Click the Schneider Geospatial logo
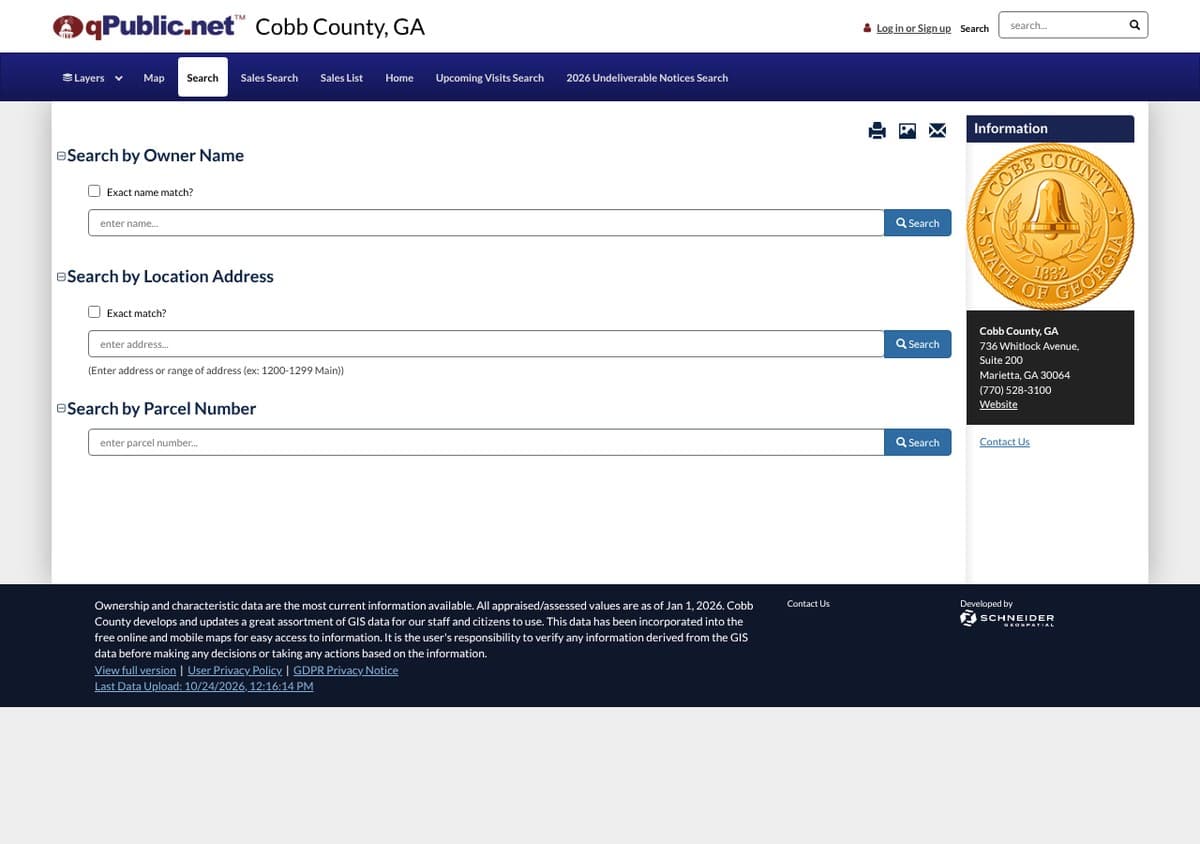The image size is (1200, 844). [1007, 619]
